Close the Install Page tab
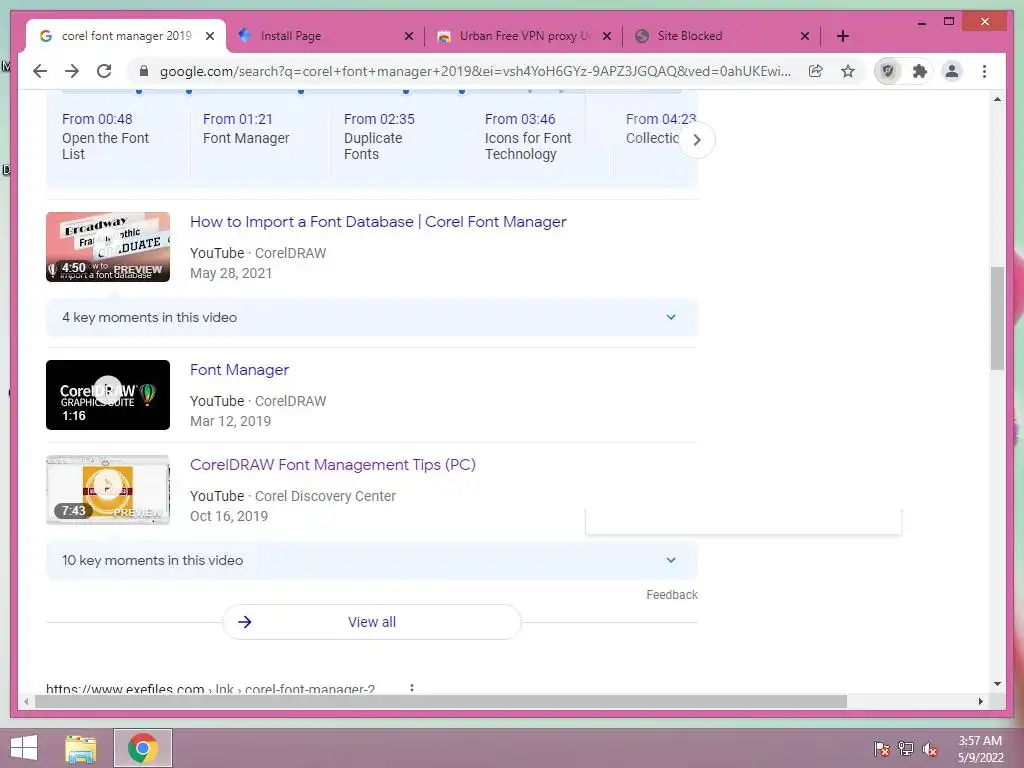The width and height of the screenshot is (1024, 768). 409,36
